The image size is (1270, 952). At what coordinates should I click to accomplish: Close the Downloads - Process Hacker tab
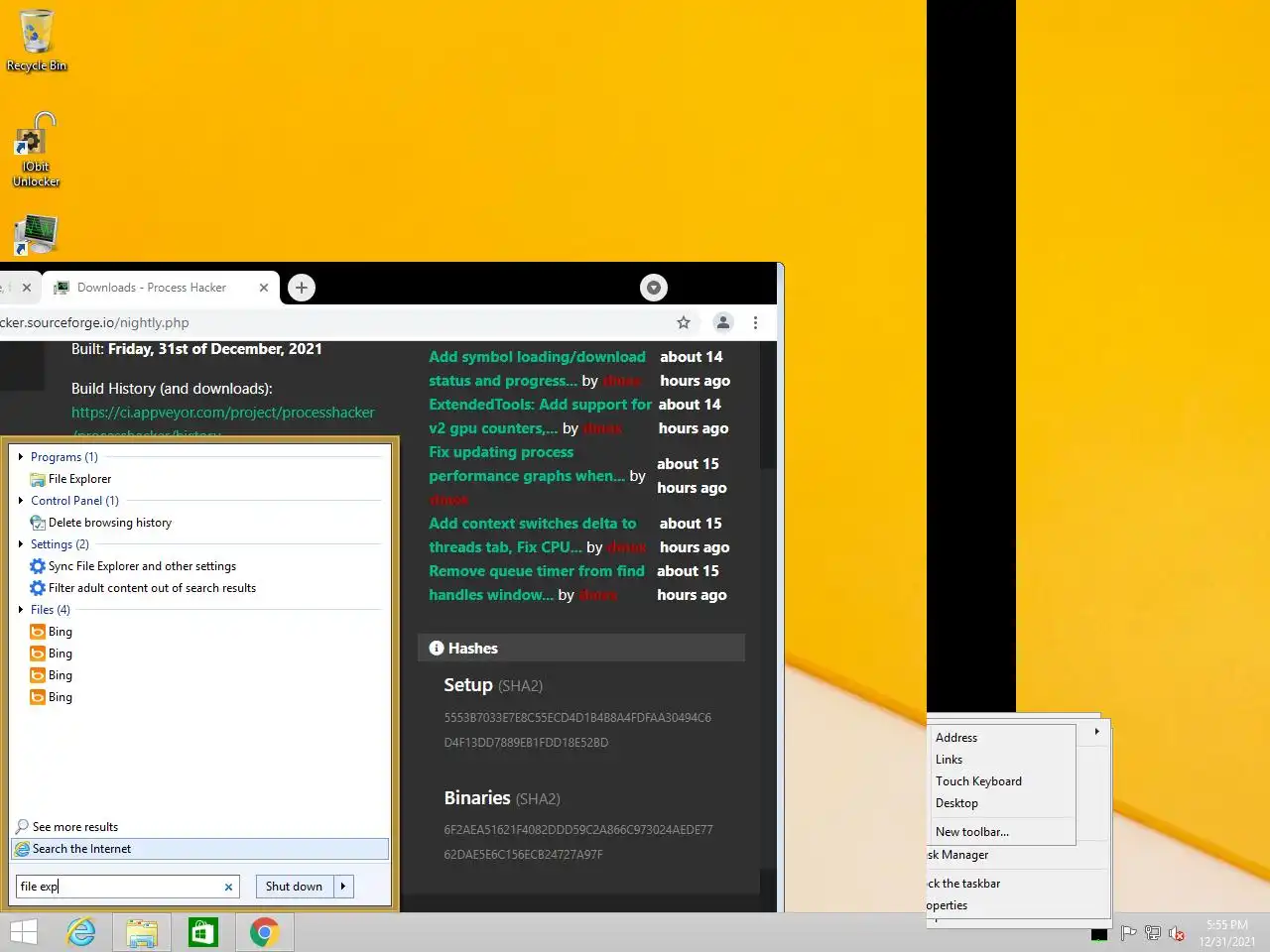click(264, 288)
